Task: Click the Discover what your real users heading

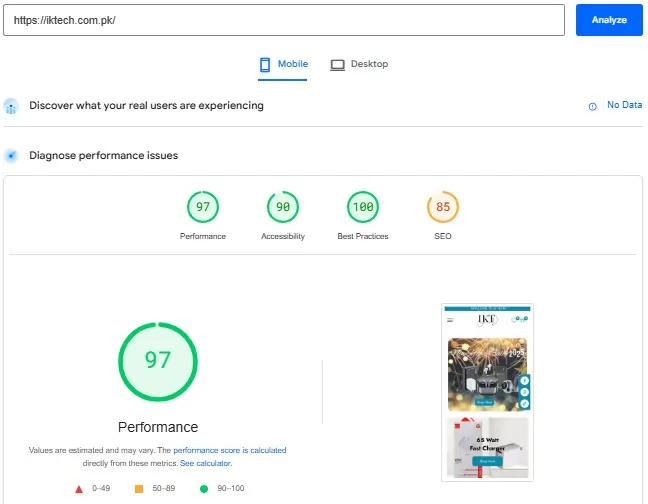Action: click(146, 106)
